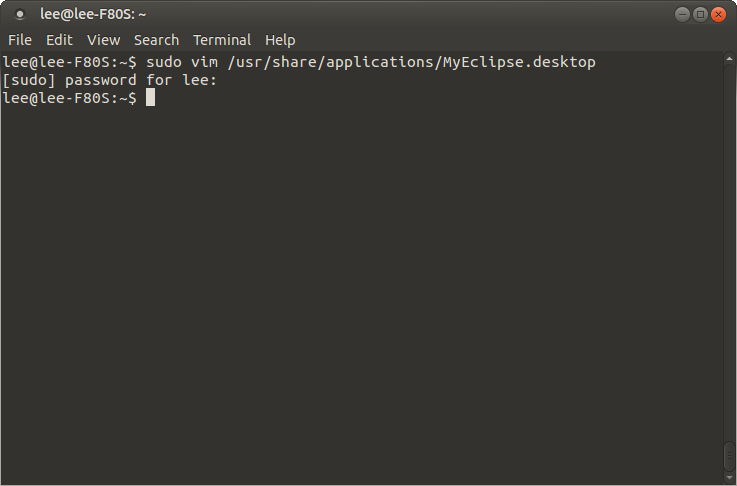The image size is (737, 486).
Task: Click the scrollbar down arrow
Action: tap(729, 478)
